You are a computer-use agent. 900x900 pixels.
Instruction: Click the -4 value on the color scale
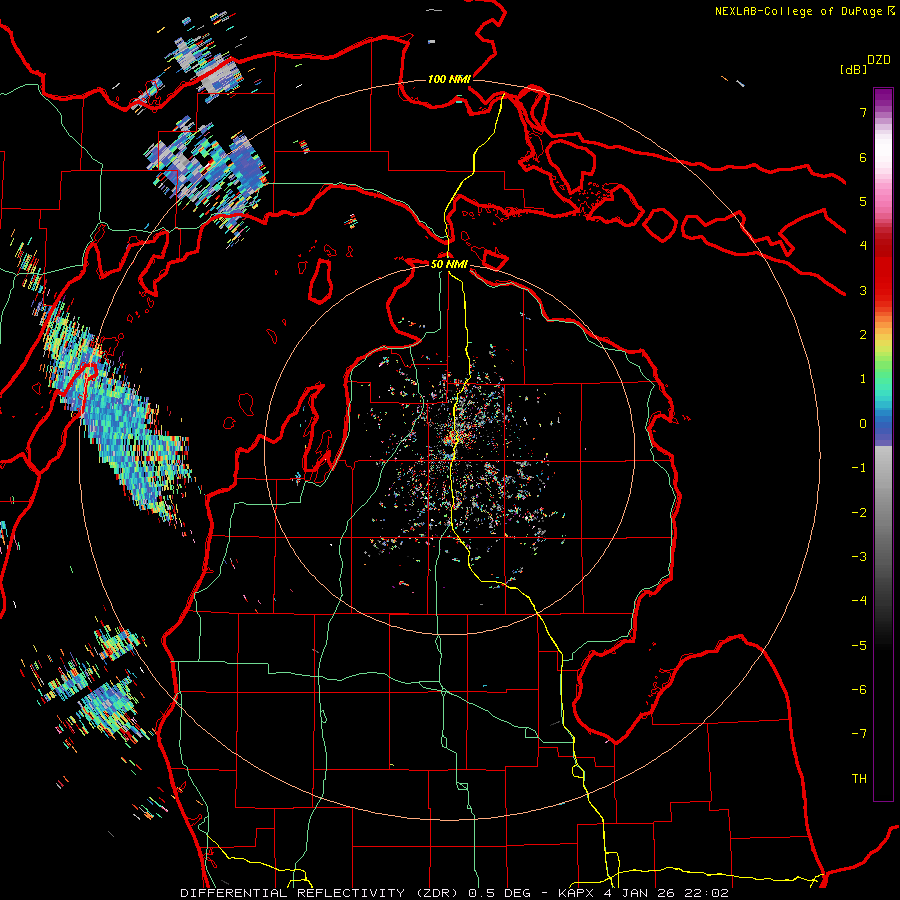[859, 601]
